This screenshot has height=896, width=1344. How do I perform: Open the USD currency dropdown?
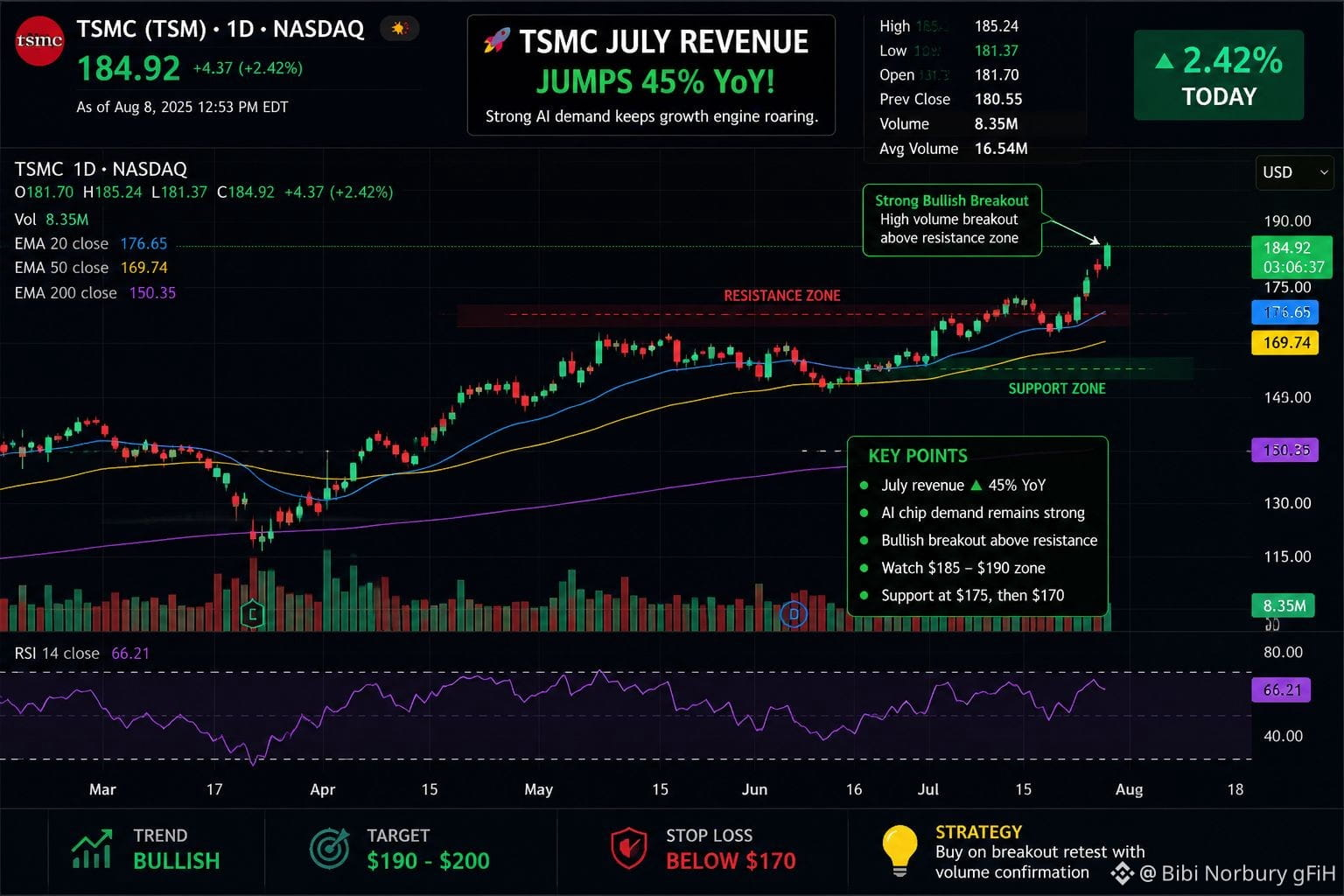pyautogui.click(x=1295, y=172)
